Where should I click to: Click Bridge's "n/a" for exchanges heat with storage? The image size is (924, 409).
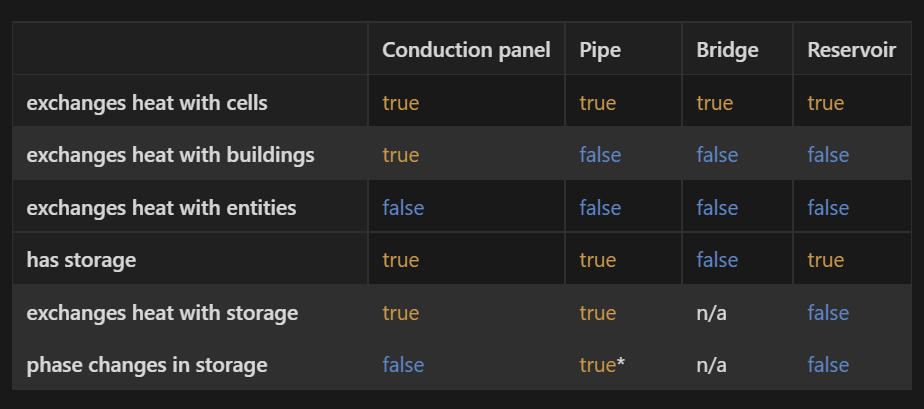(711, 313)
